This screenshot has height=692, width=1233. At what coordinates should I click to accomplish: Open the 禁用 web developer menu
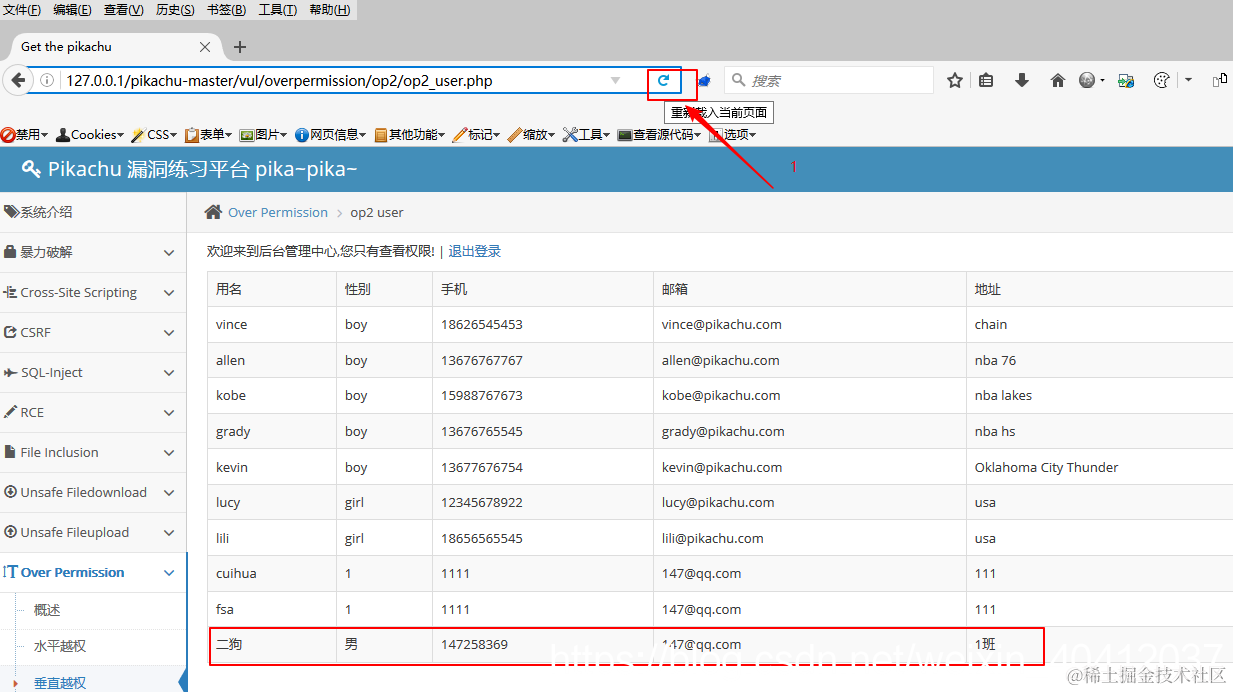pos(24,134)
